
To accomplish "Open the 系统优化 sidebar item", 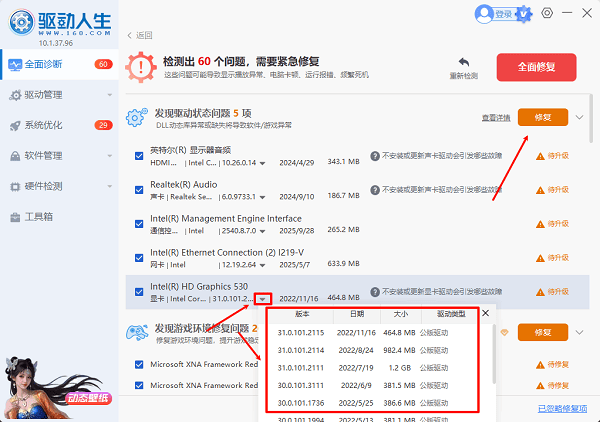I will pyautogui.click(x=60, y=125).
